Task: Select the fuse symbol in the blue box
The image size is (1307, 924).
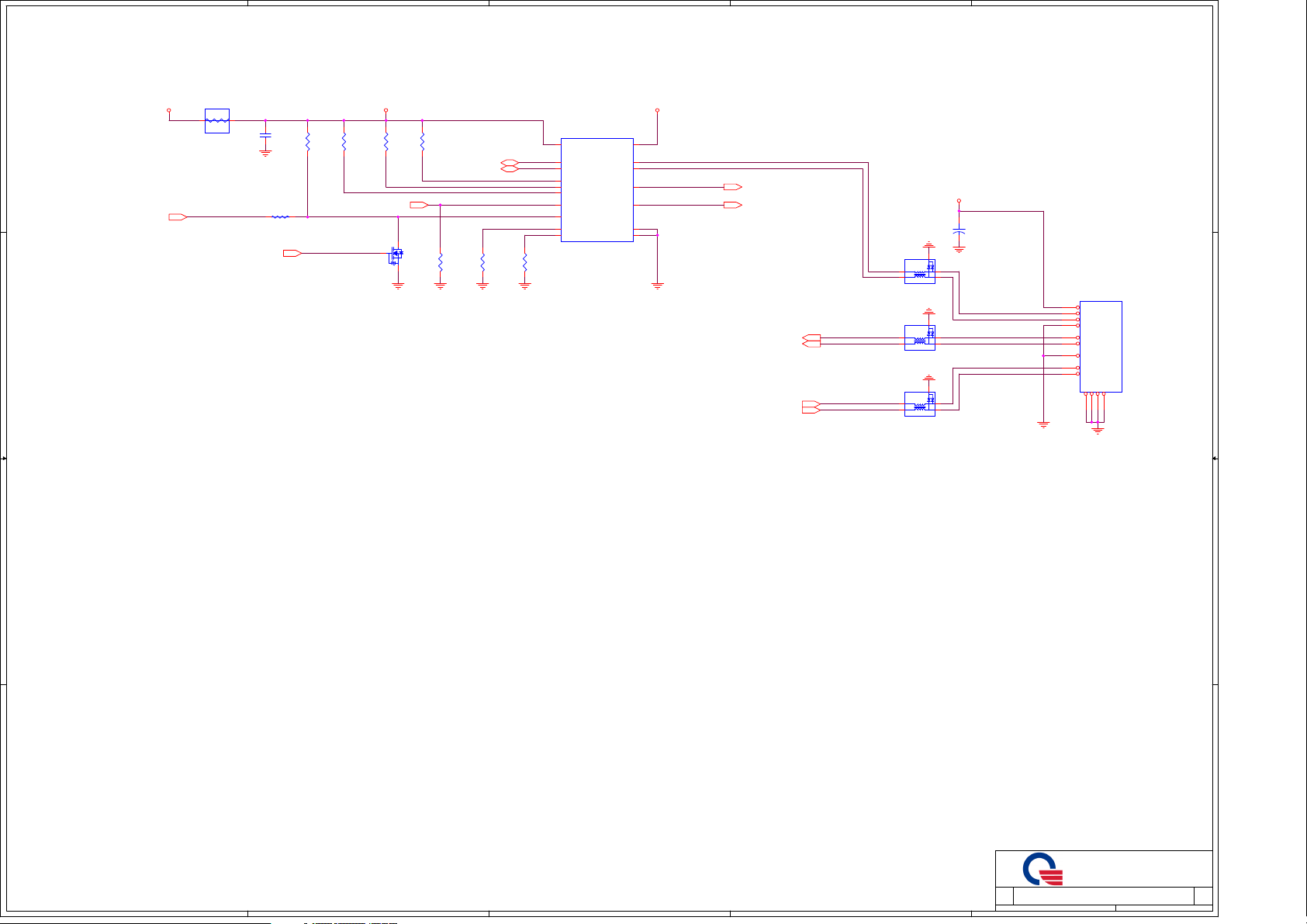Action: [217, 121]
